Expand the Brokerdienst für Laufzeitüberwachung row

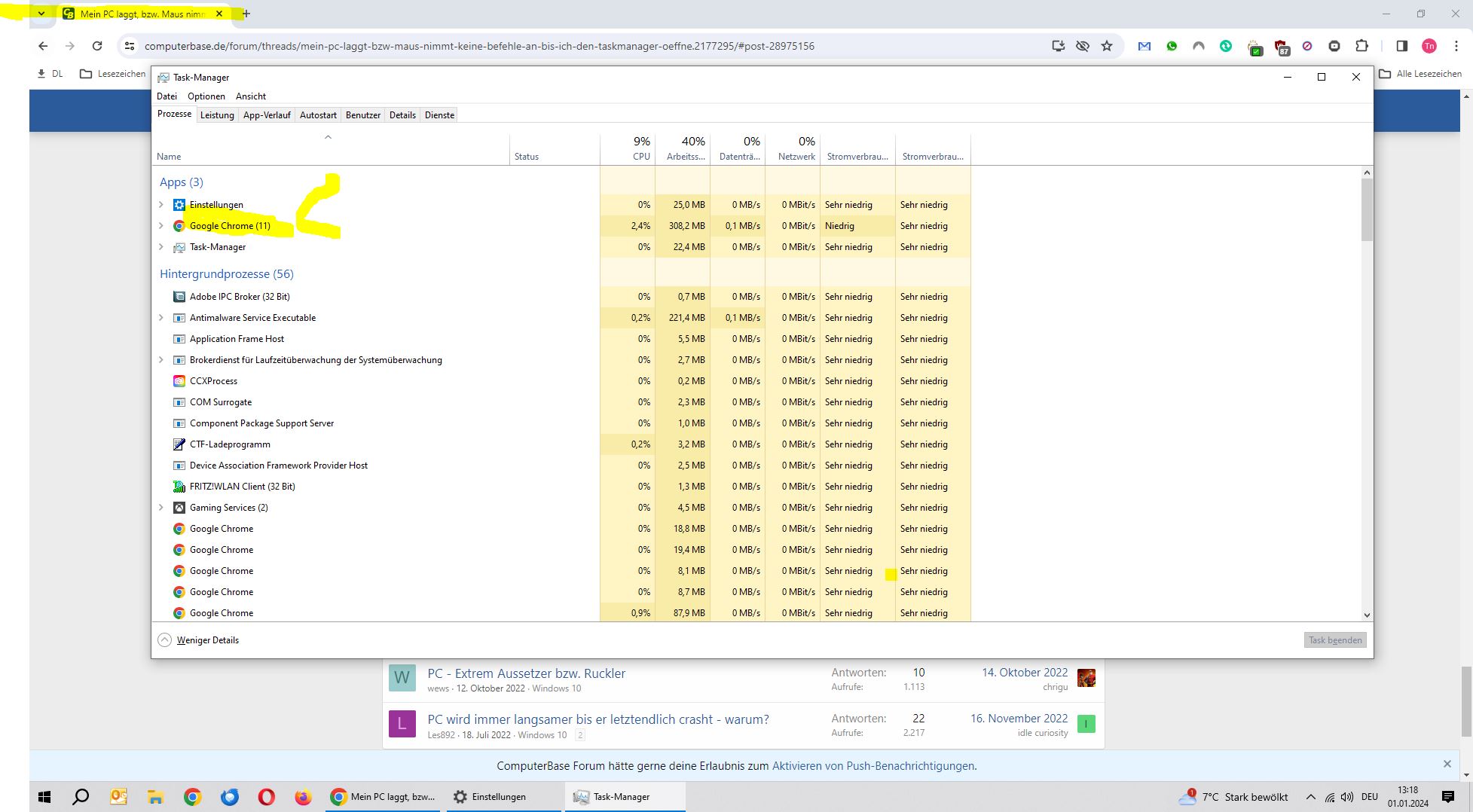pos(160,360)
